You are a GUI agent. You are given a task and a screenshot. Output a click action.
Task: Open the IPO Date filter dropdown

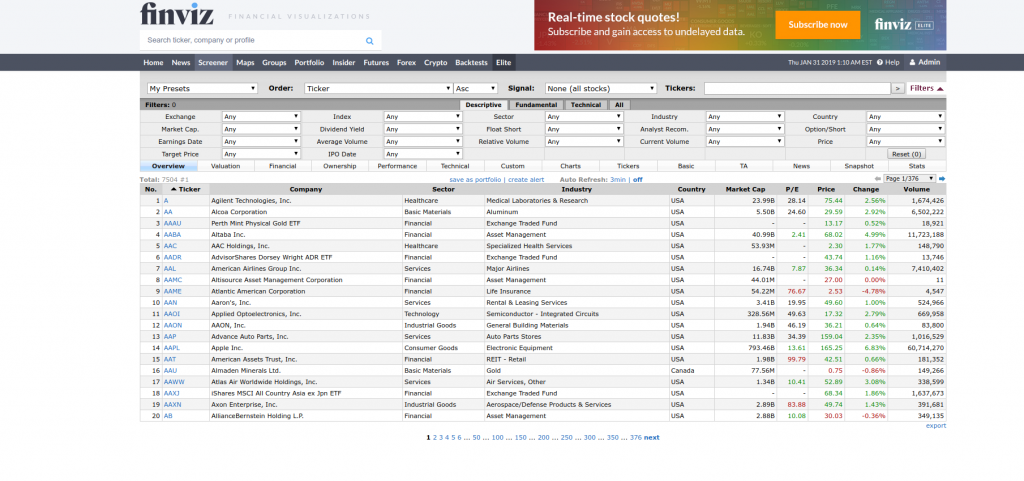click(423, 154)
